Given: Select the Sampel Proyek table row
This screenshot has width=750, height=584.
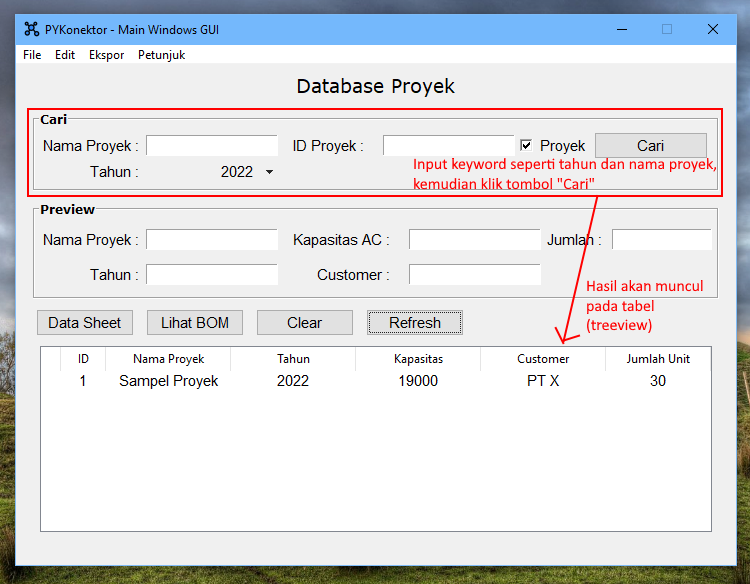Looking at the screenshot, I should click(376, 381).
